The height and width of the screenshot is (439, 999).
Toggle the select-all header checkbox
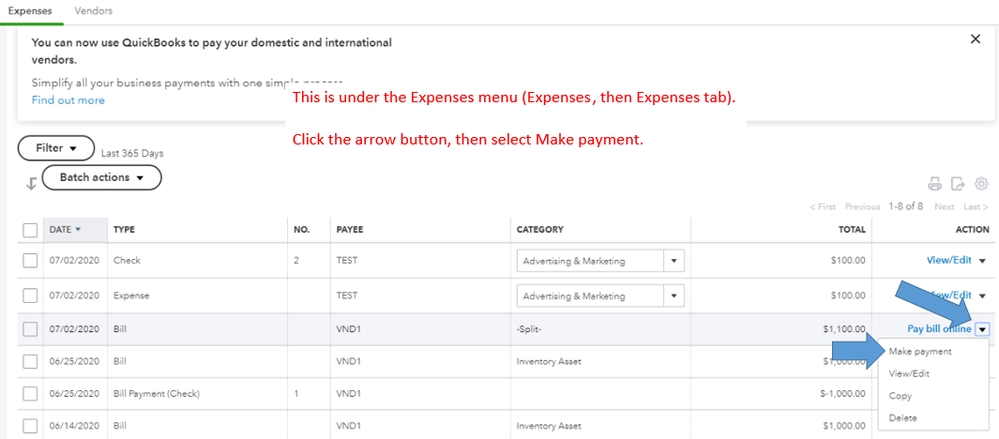[30, 230]
